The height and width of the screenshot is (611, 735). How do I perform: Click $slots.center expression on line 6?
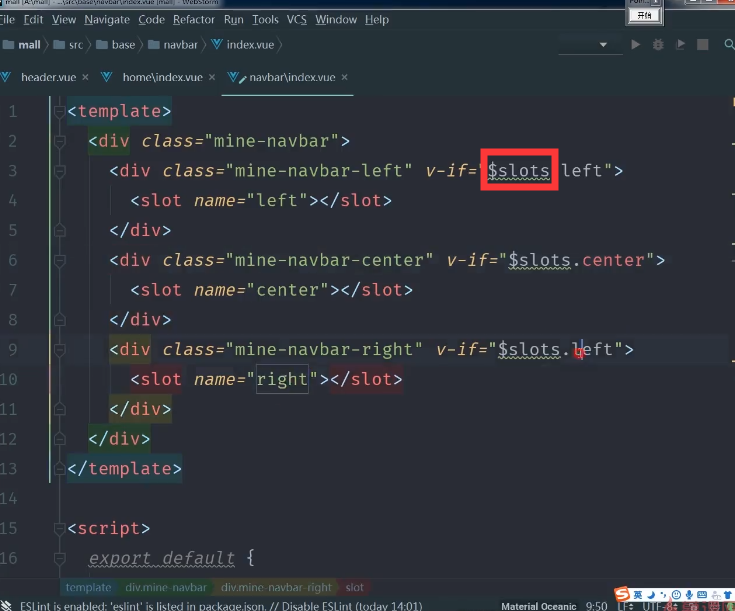point(577,261)
